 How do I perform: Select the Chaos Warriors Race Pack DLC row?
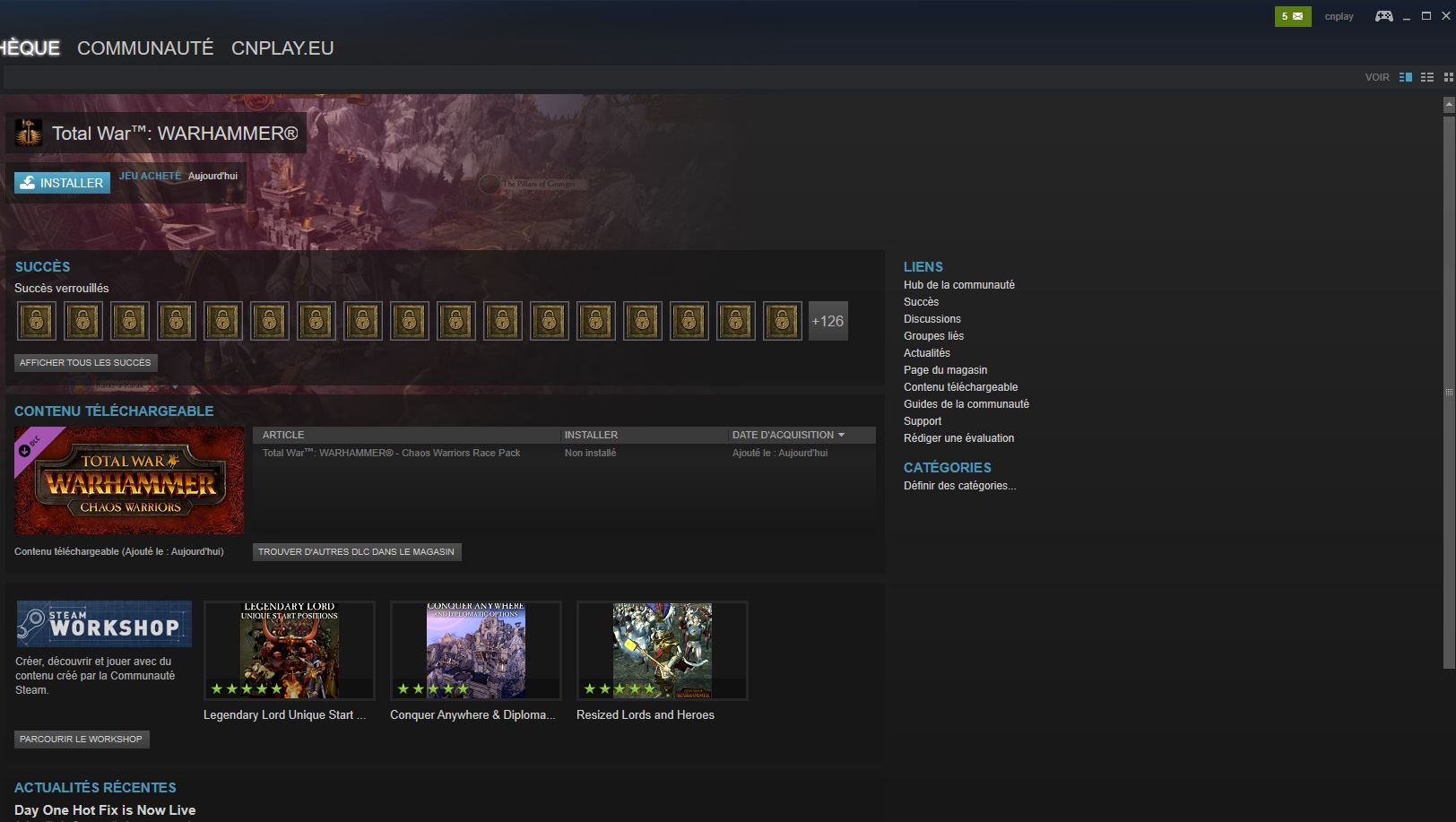[x=564, y=453]
